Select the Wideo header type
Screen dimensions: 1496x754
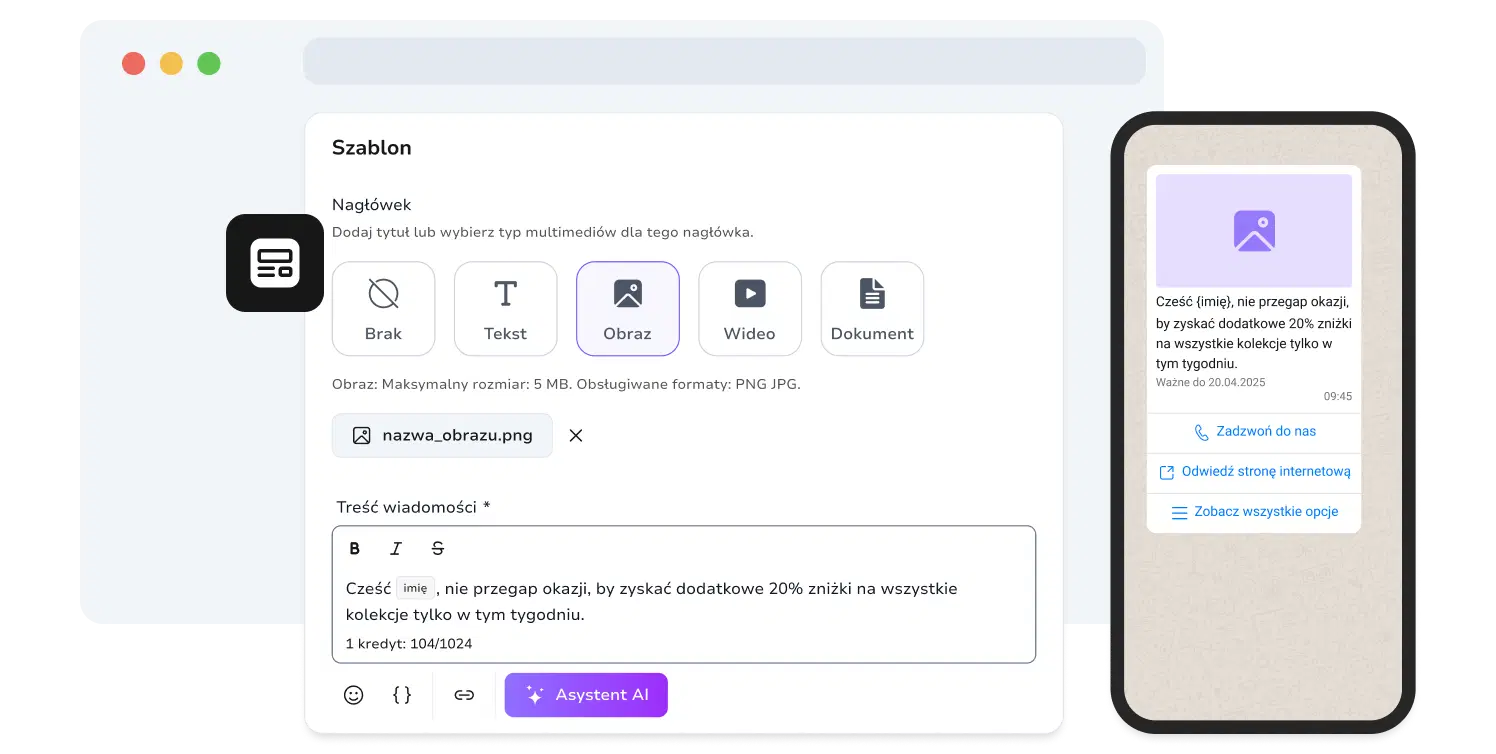pyautogui.click(x=749, y=309)
